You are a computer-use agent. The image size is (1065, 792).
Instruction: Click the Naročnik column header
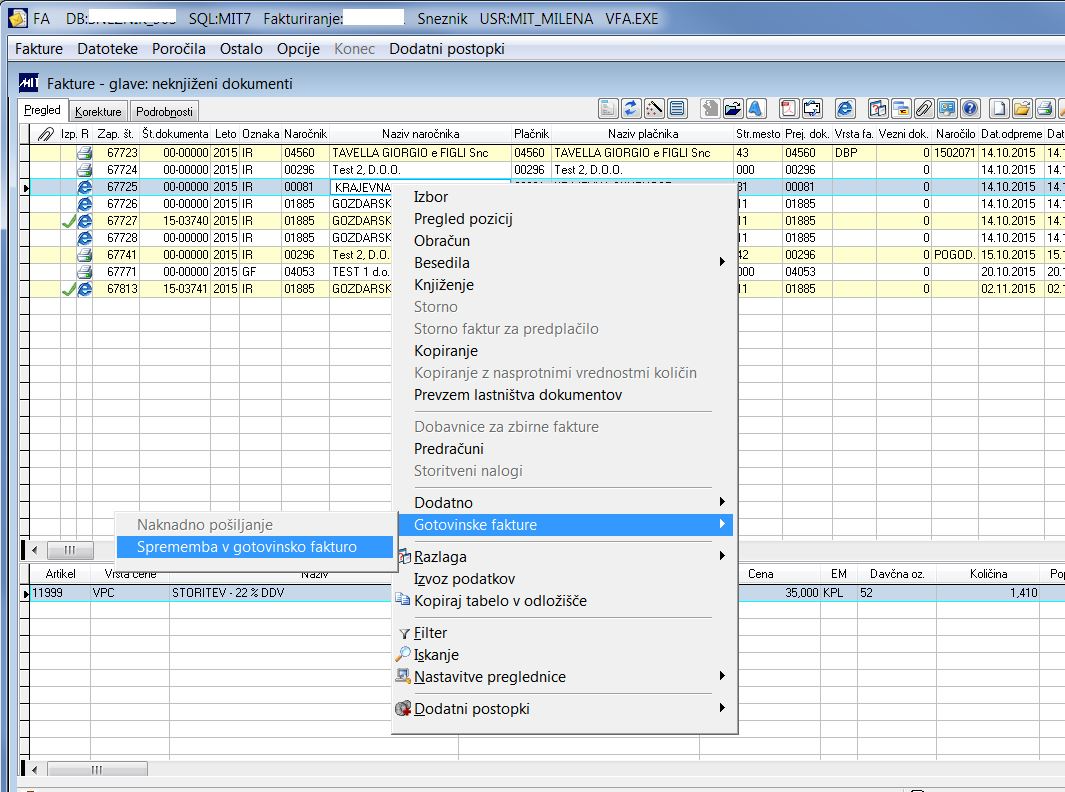305,134
